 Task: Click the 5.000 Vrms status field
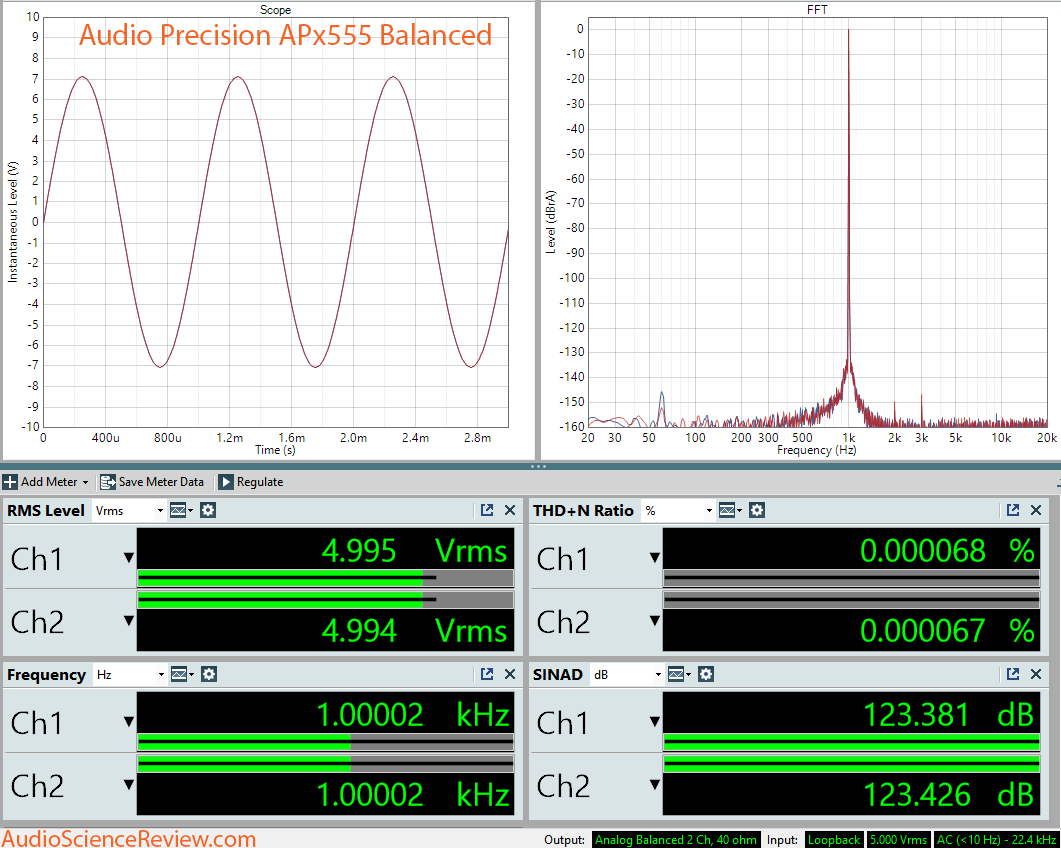pos(898,840)
